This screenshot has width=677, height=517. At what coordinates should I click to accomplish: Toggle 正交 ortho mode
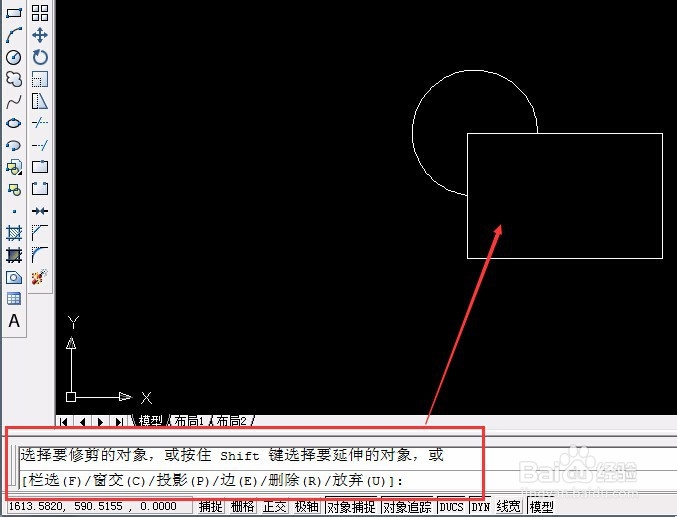click(x=275, y=507)
